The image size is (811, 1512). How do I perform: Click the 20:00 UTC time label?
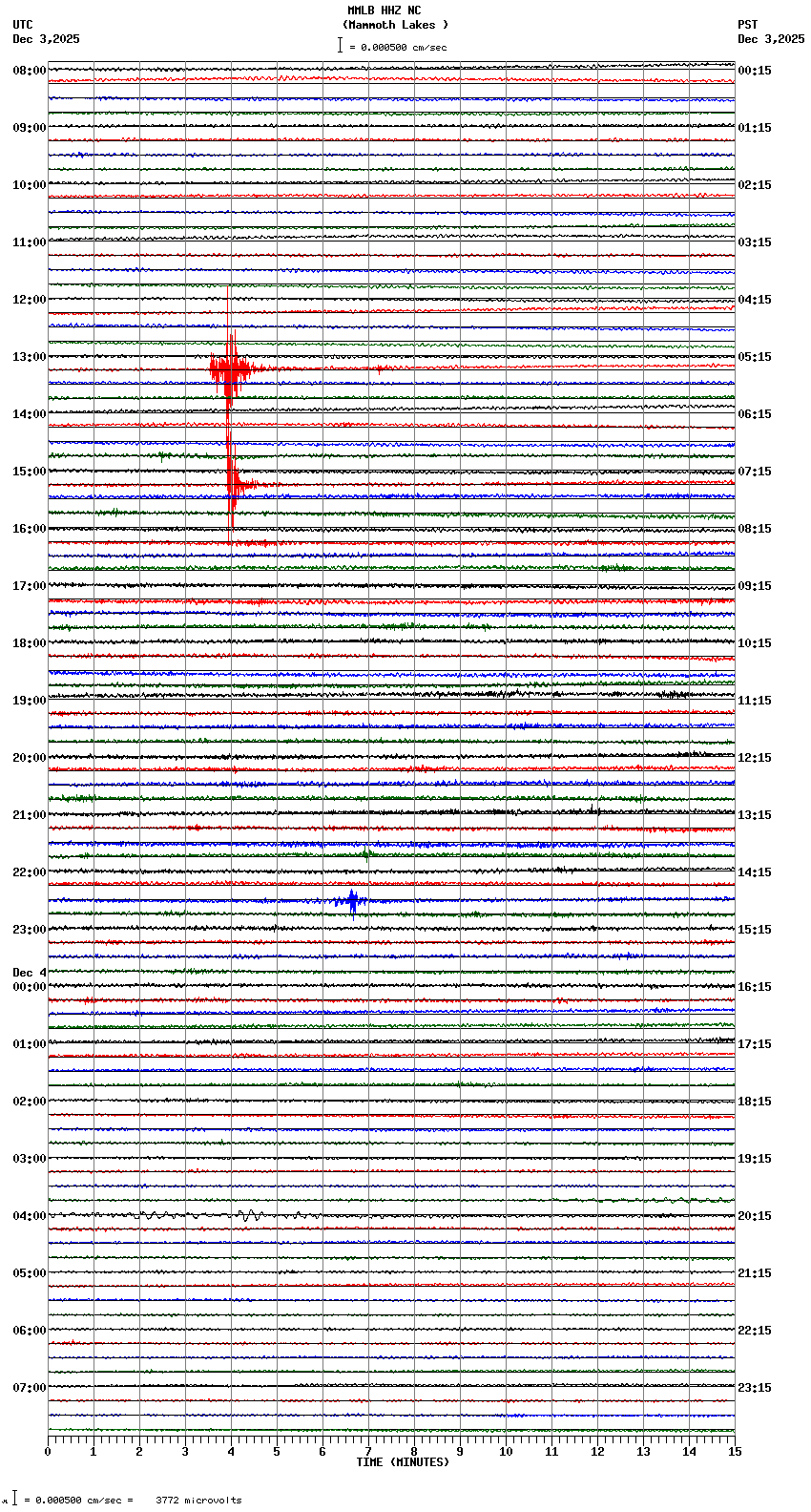[x=29, y=758]
